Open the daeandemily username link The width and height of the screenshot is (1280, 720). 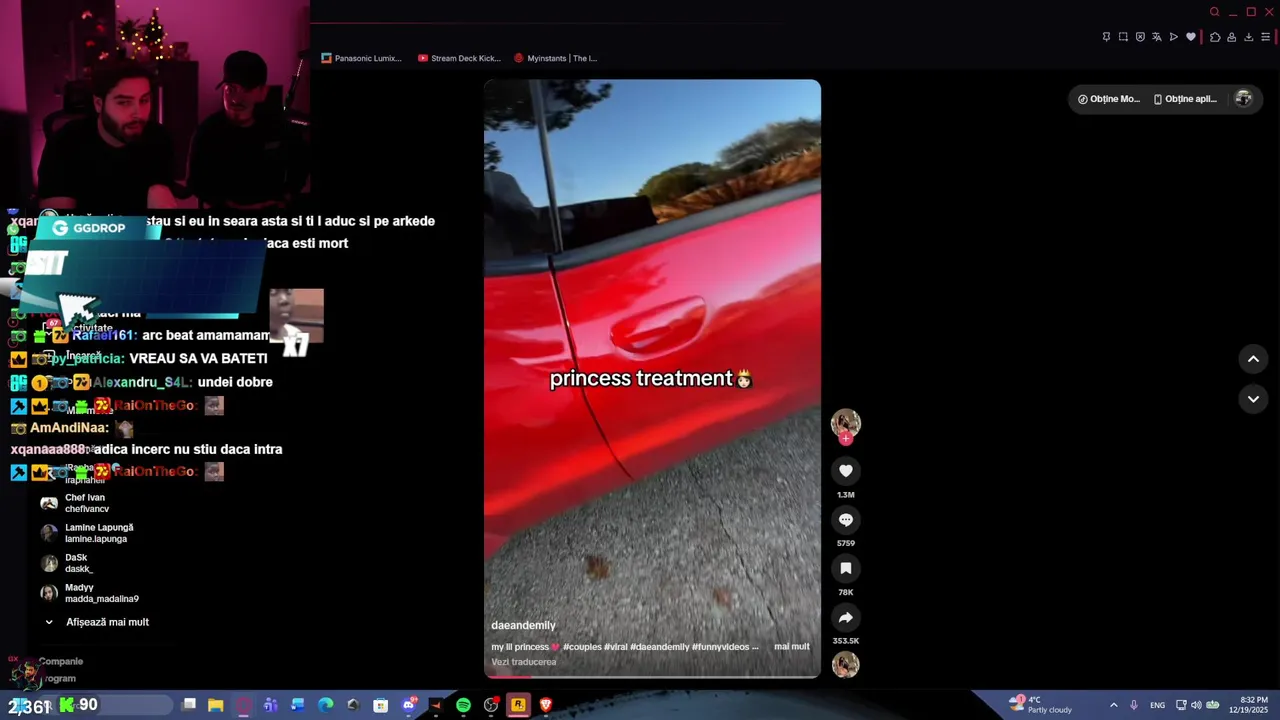point(523,625)
